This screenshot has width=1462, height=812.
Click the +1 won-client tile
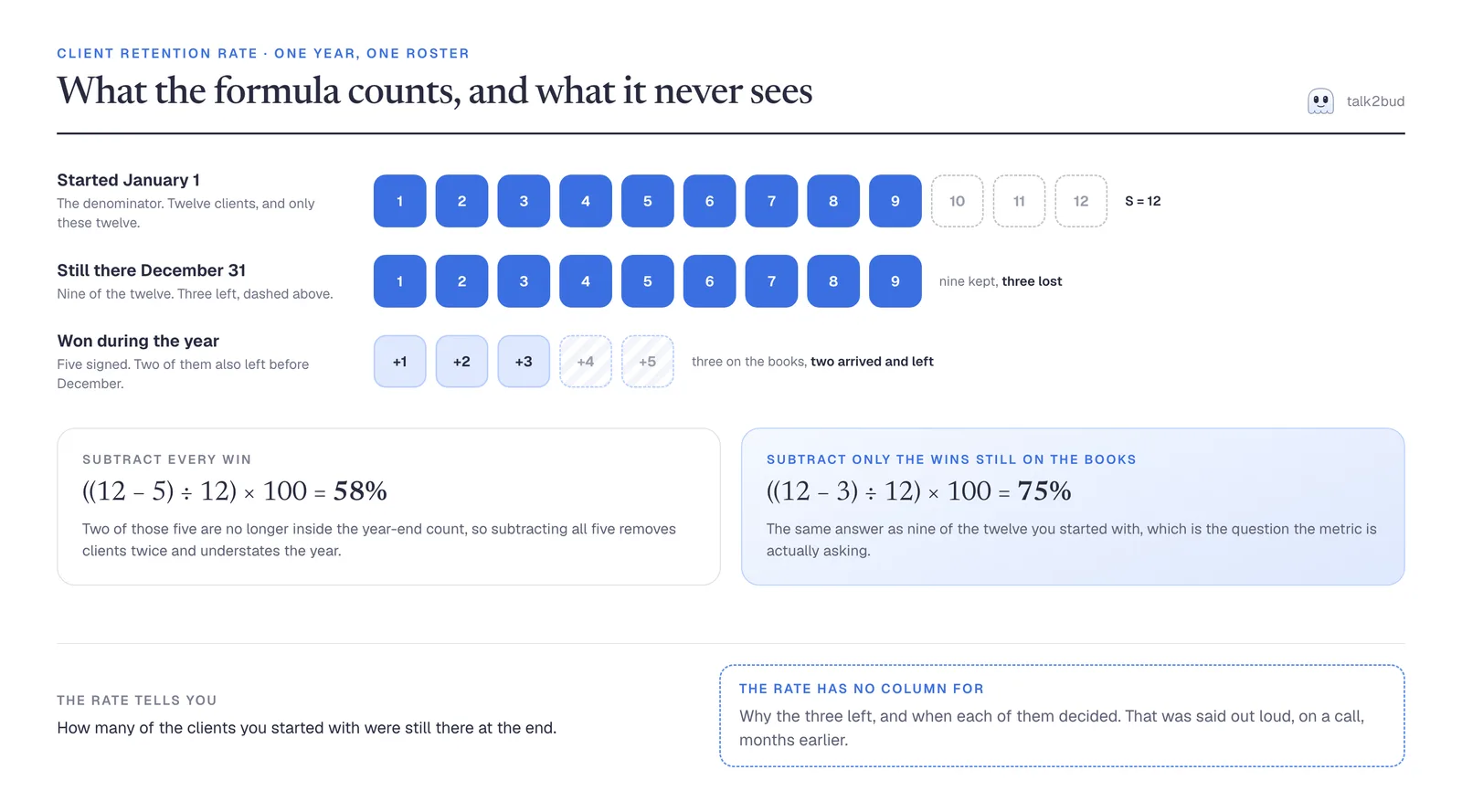399,362
